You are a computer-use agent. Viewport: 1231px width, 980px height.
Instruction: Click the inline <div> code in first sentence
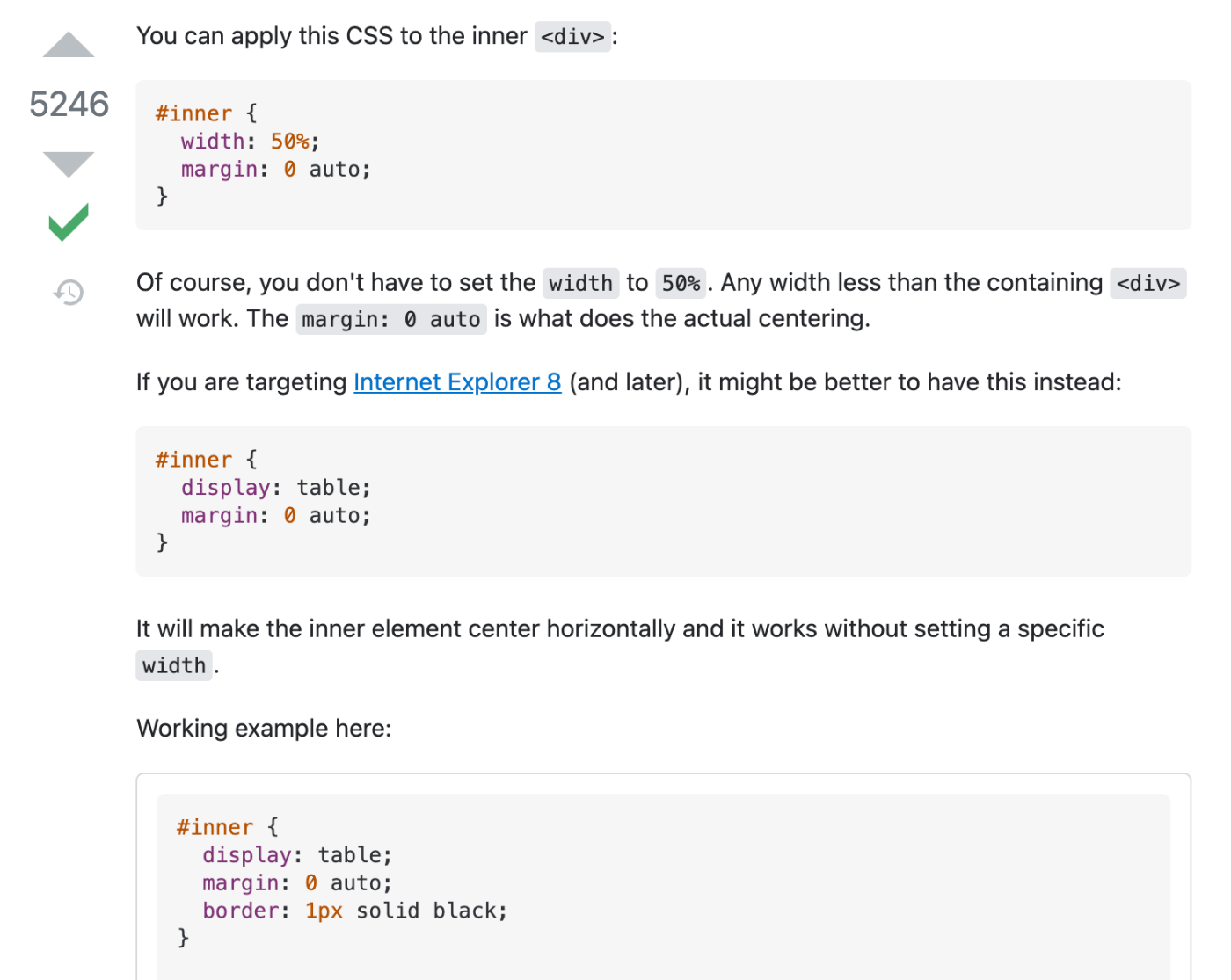point(572,37)
